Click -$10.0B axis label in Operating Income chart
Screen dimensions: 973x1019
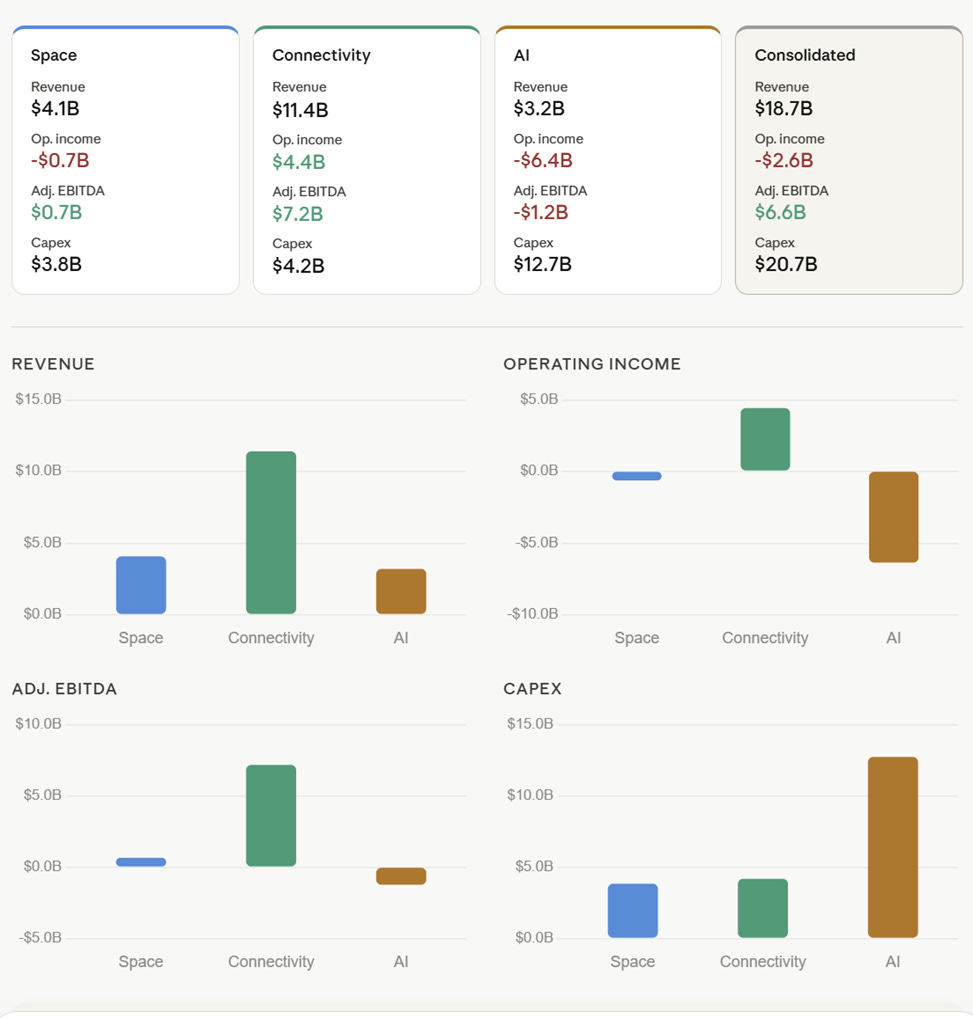532,614
